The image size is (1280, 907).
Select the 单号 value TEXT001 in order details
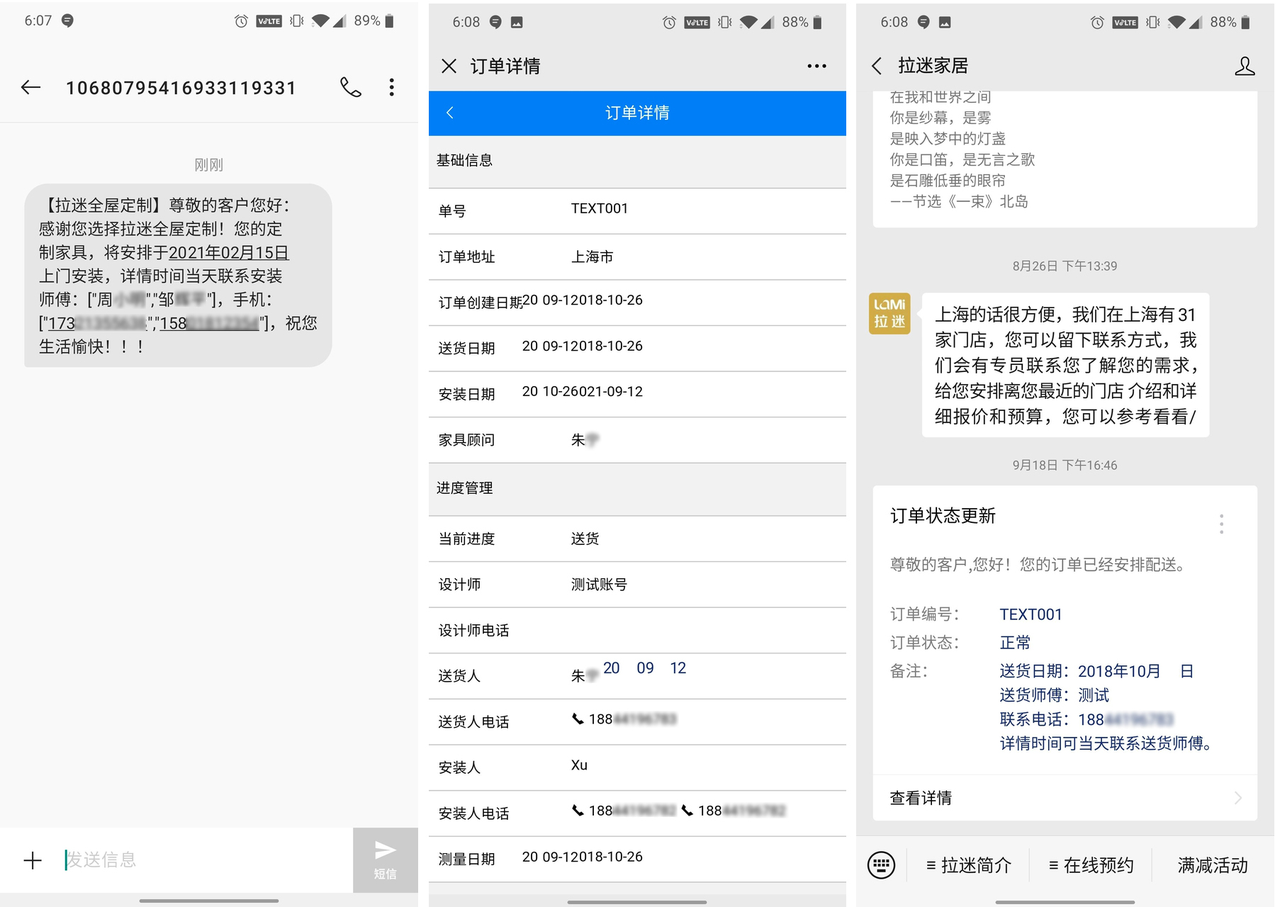point(599,209)
